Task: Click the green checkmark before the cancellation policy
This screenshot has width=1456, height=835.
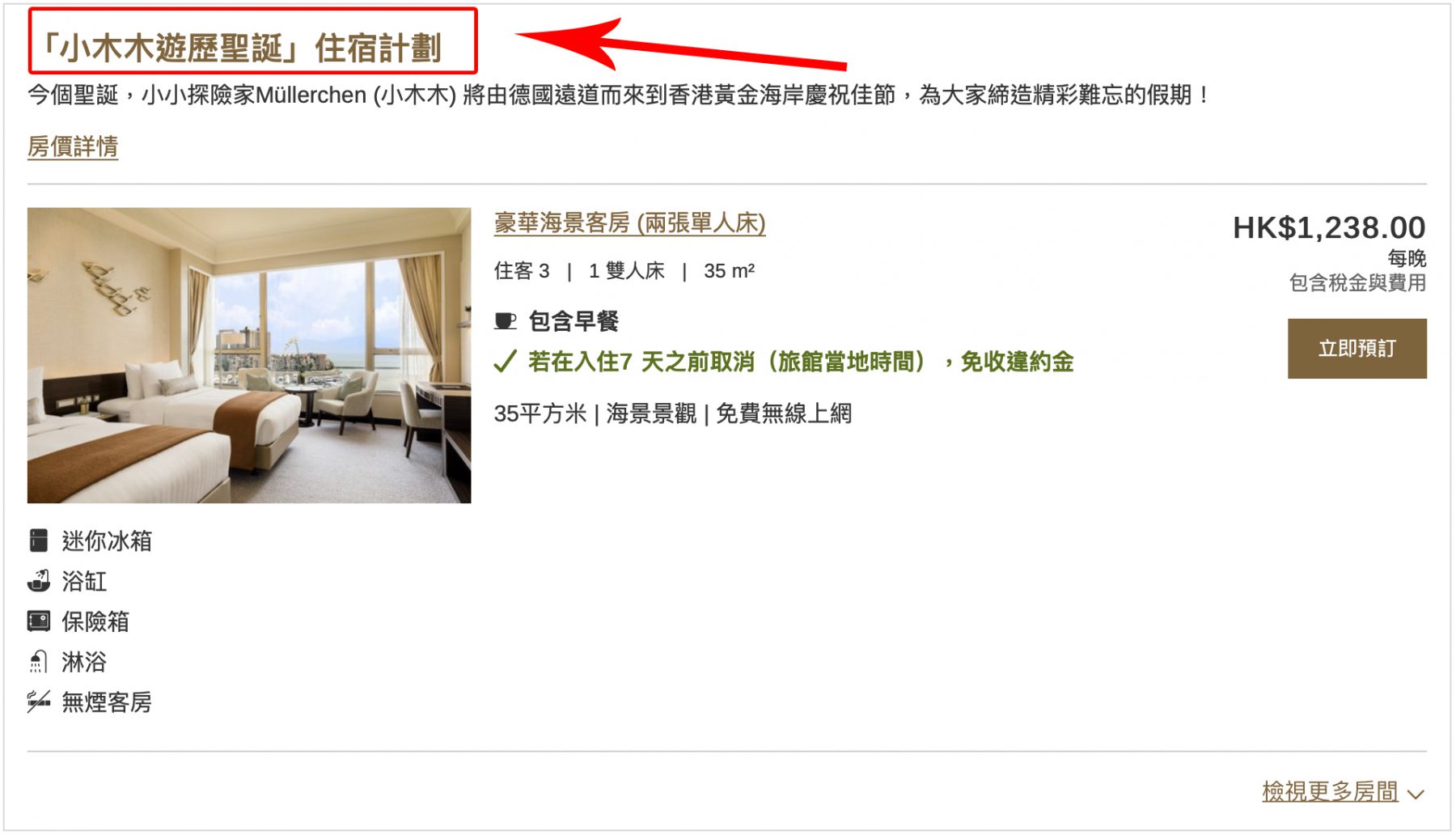Action: pyautogui.click(x=506, y=361)
